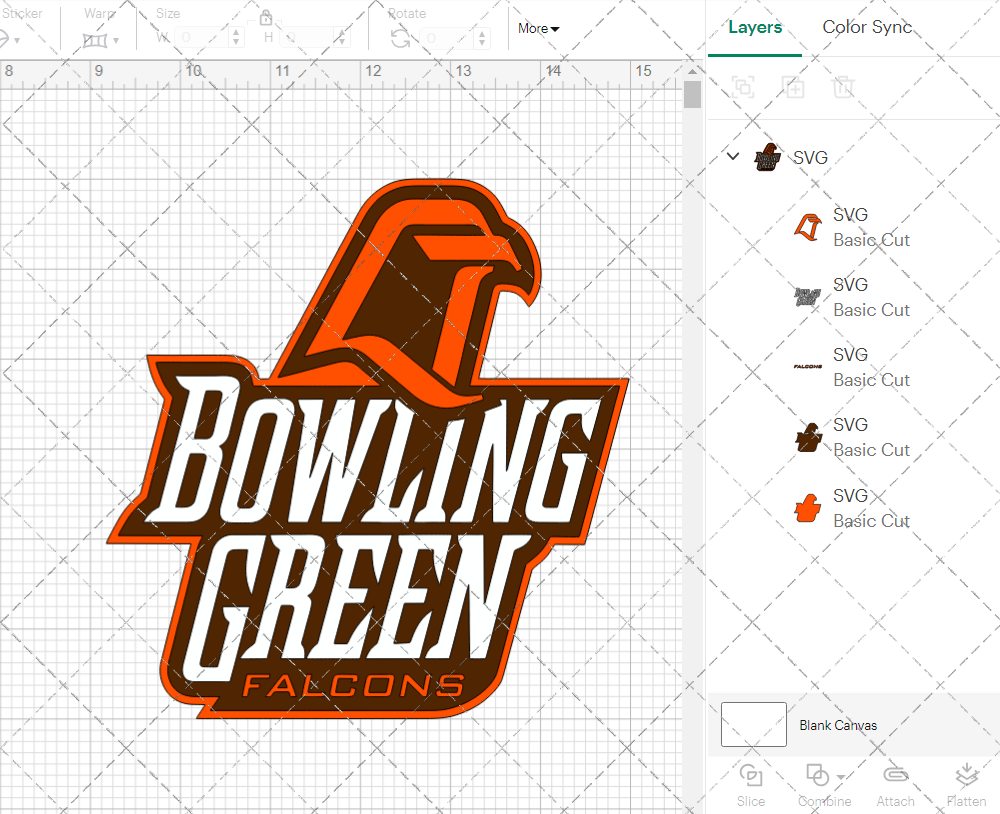Toggle the size lock aspect ratio icon
1000x814 pixels.
click(265, 18)
